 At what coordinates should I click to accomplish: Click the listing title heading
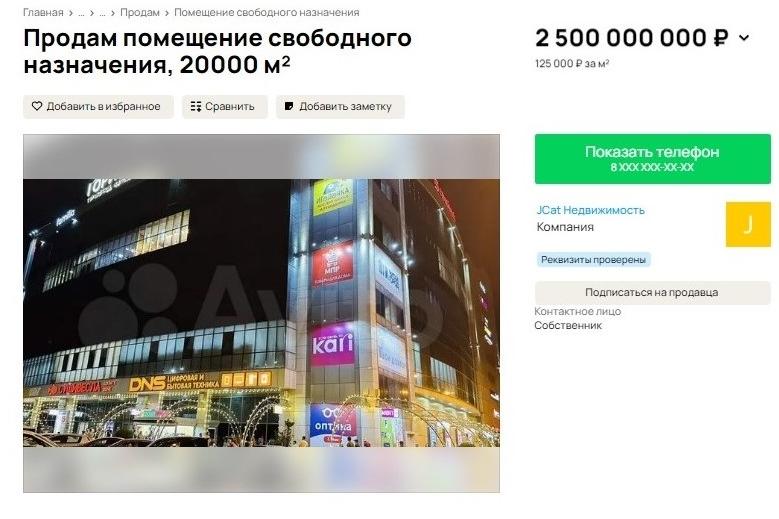[x=217, y=51]
